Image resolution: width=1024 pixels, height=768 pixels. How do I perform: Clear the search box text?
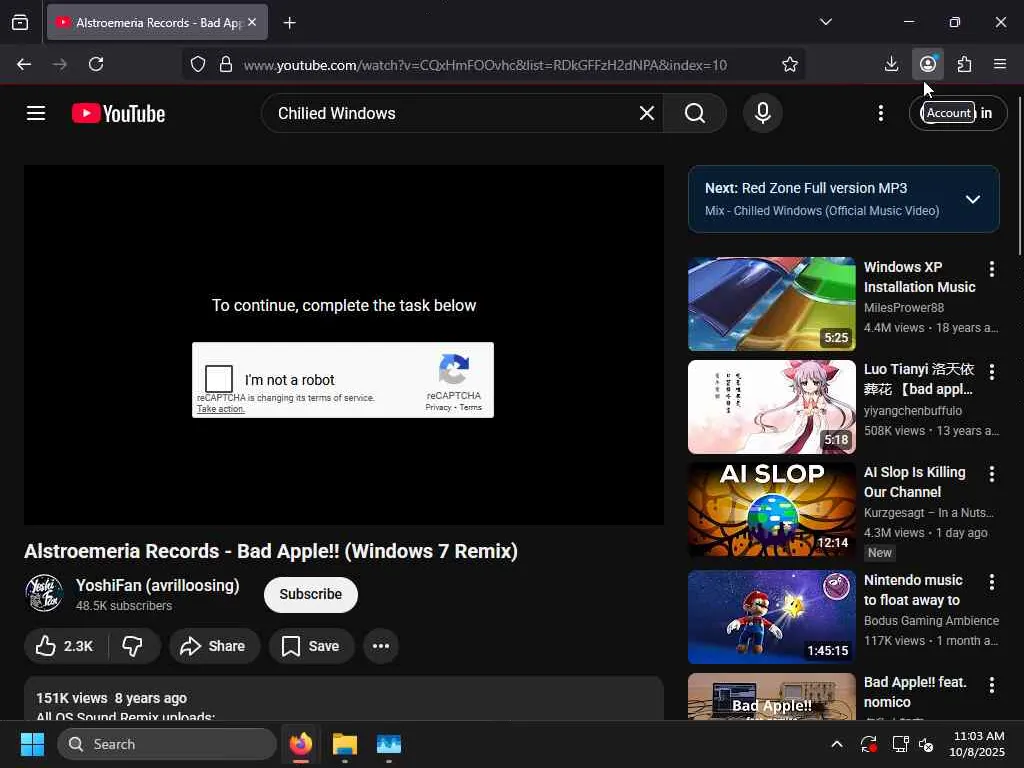click(x=647, y=113)
